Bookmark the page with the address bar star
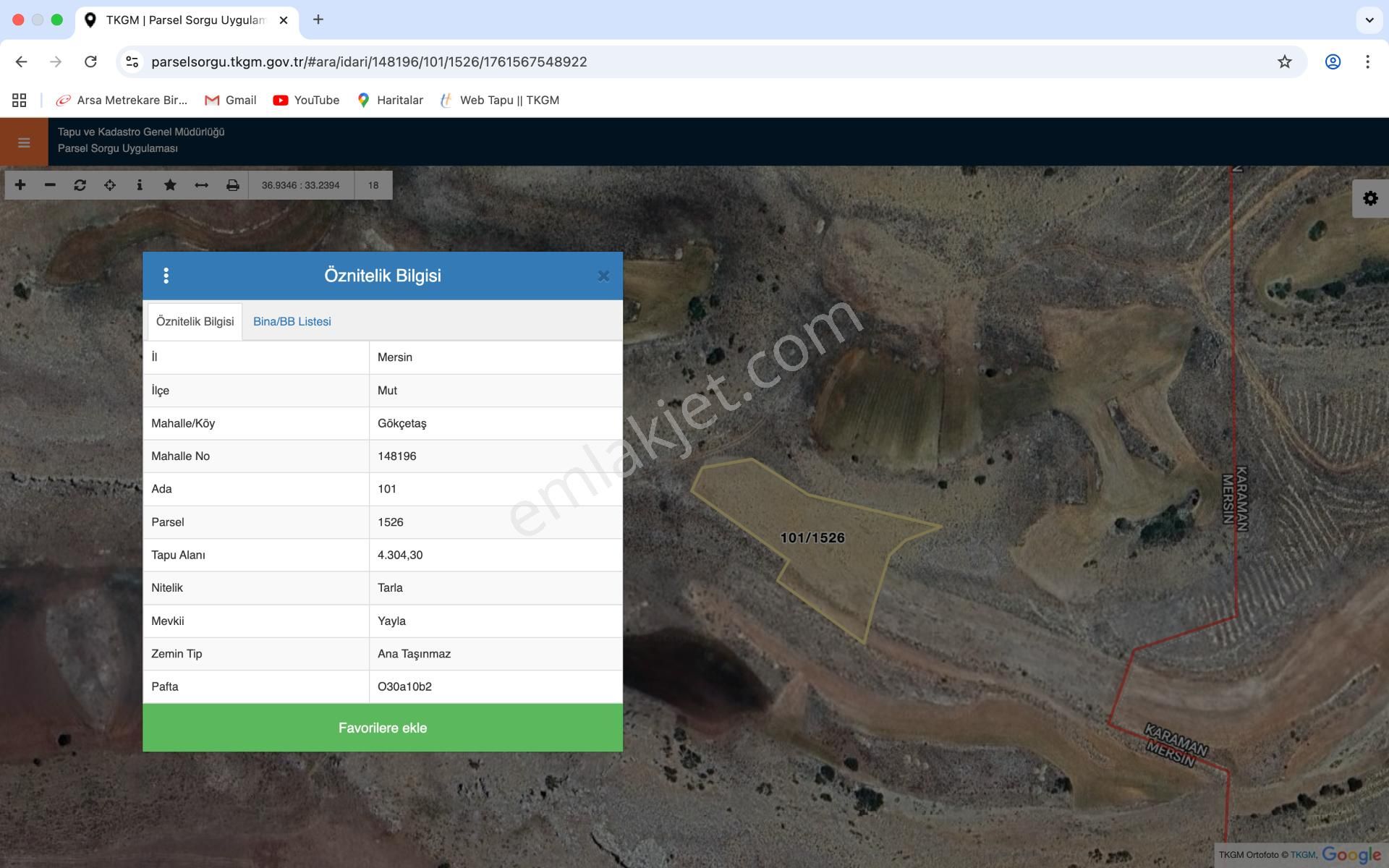The height and width of the screenshot is (868, 1389). click(x=1284, y=61)
